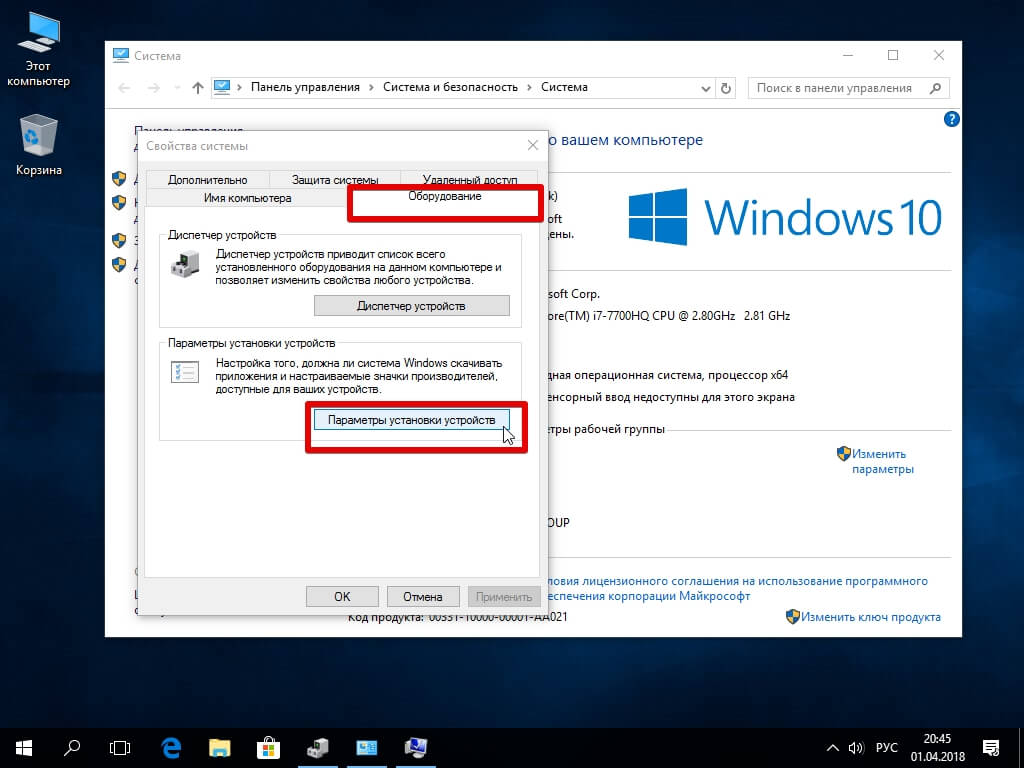
Task: Open the license agreement terms link
Action: pos(736,588)
